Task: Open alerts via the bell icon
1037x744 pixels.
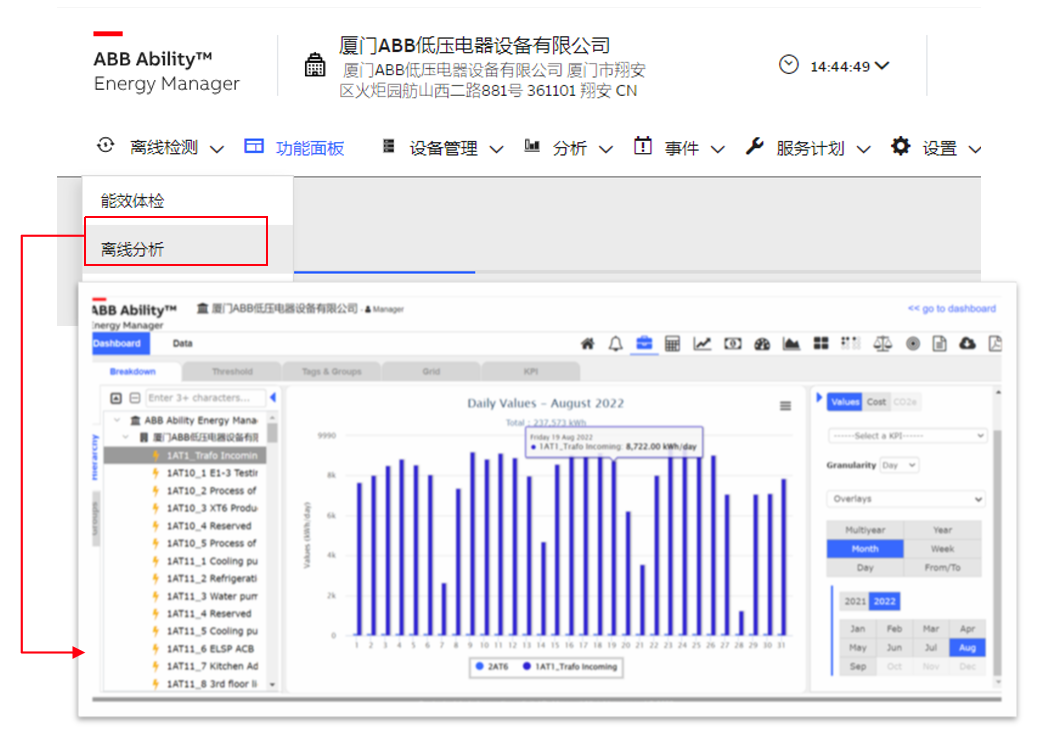Action: 616,344
